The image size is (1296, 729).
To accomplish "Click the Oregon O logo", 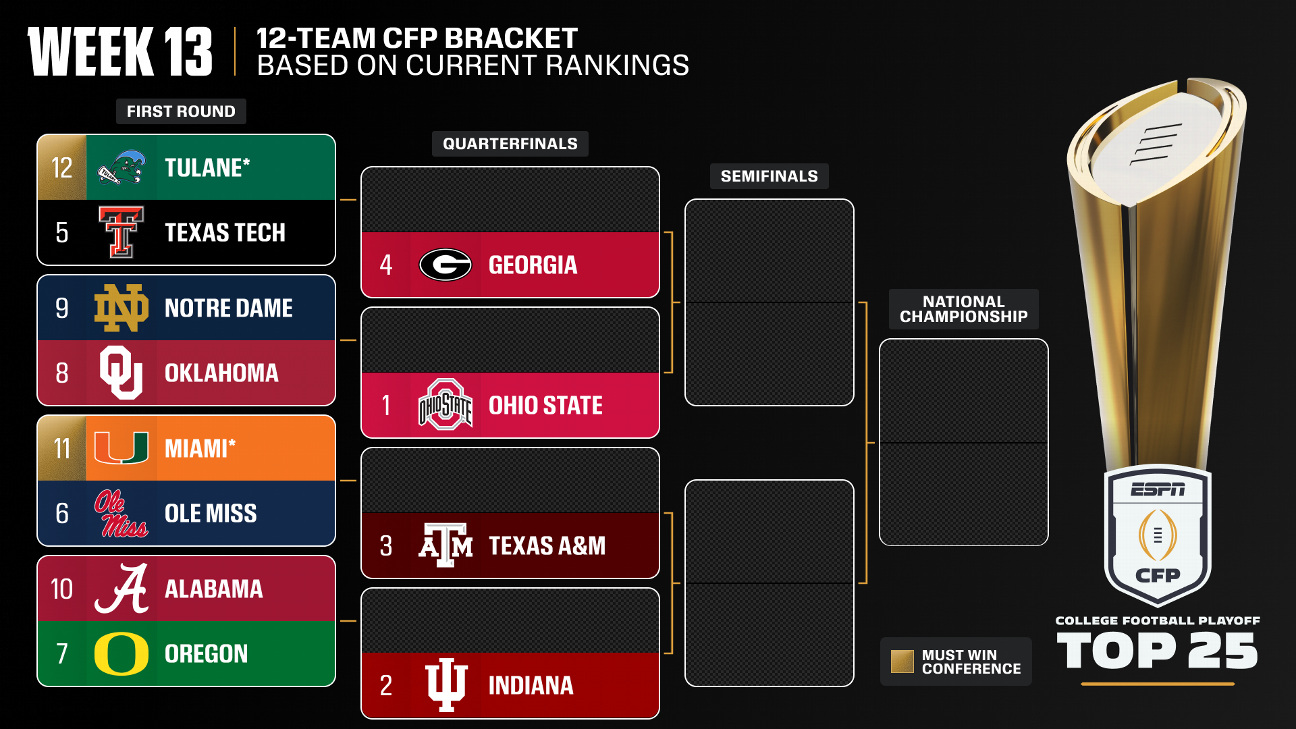I will click(x=121, y=654).
